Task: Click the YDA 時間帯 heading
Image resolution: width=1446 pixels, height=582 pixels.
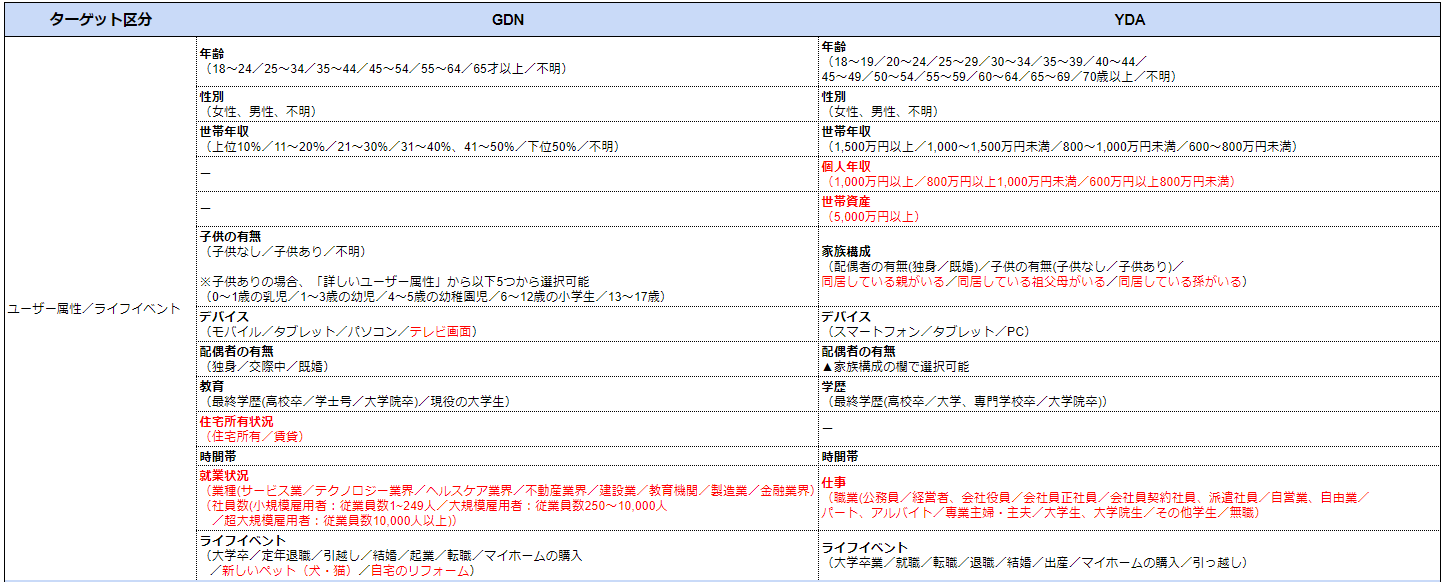Action: tap(841, 456)
